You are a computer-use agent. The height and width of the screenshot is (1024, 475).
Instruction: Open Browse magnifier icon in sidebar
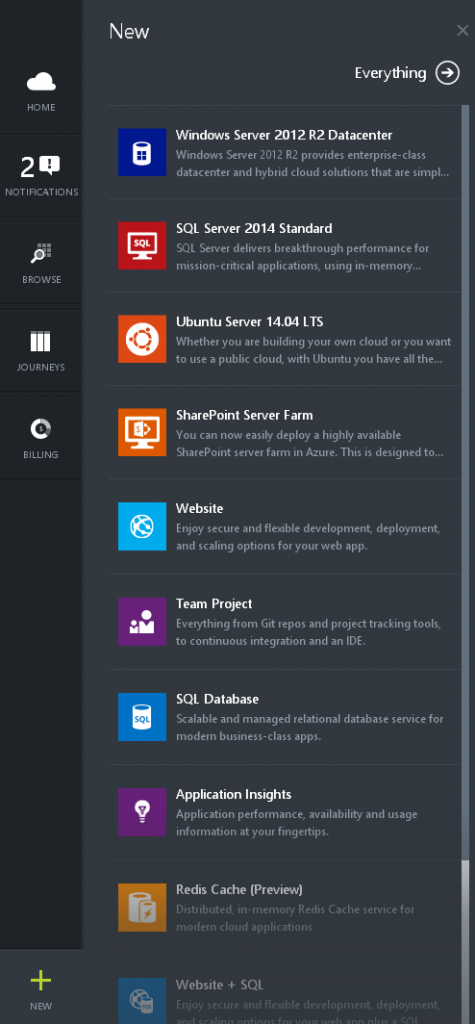click(x=41, y=253)
